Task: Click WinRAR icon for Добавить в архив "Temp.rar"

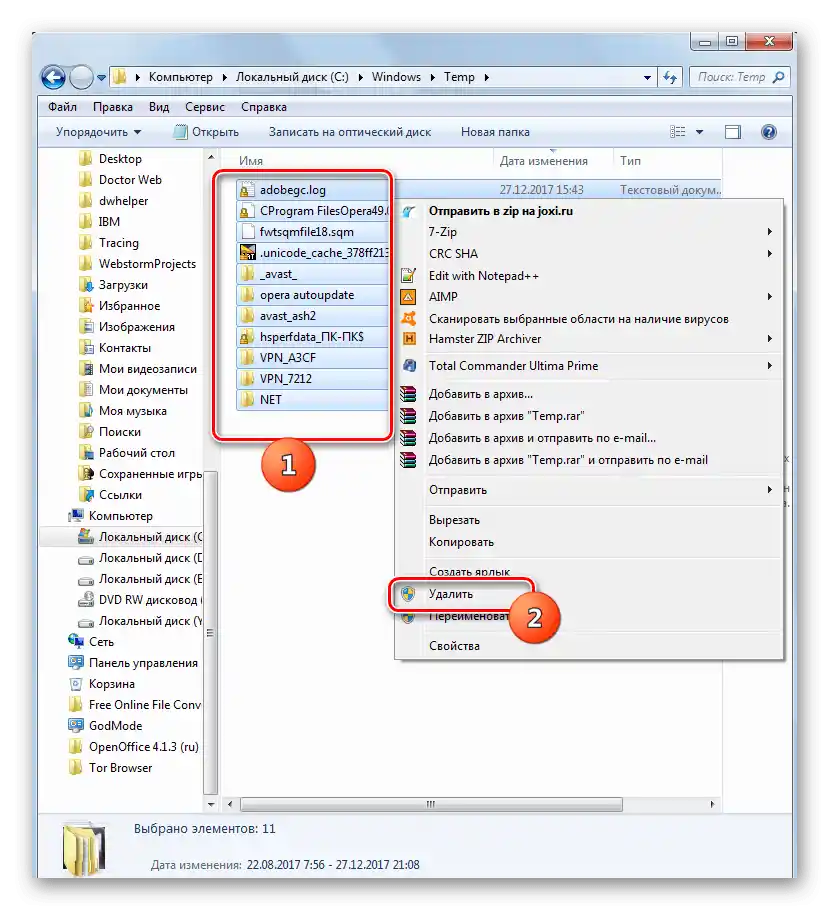Action: click(409, 416)
